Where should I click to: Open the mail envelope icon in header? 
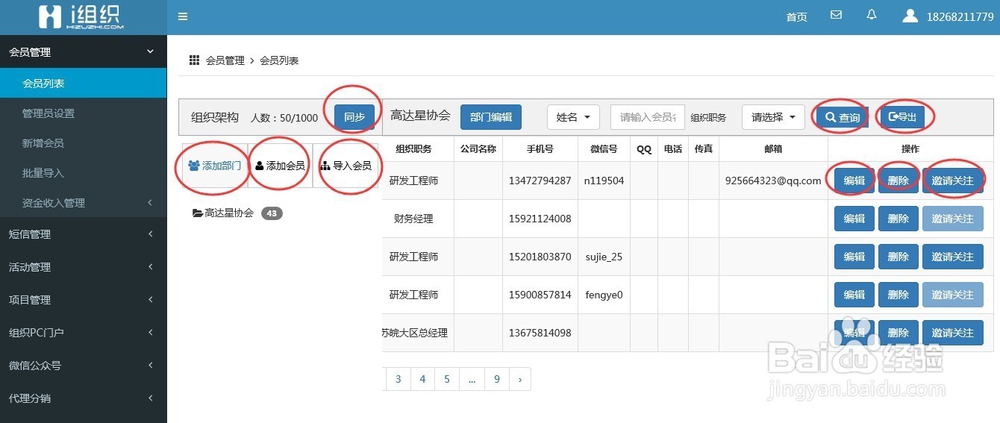[x=836, y=15]
